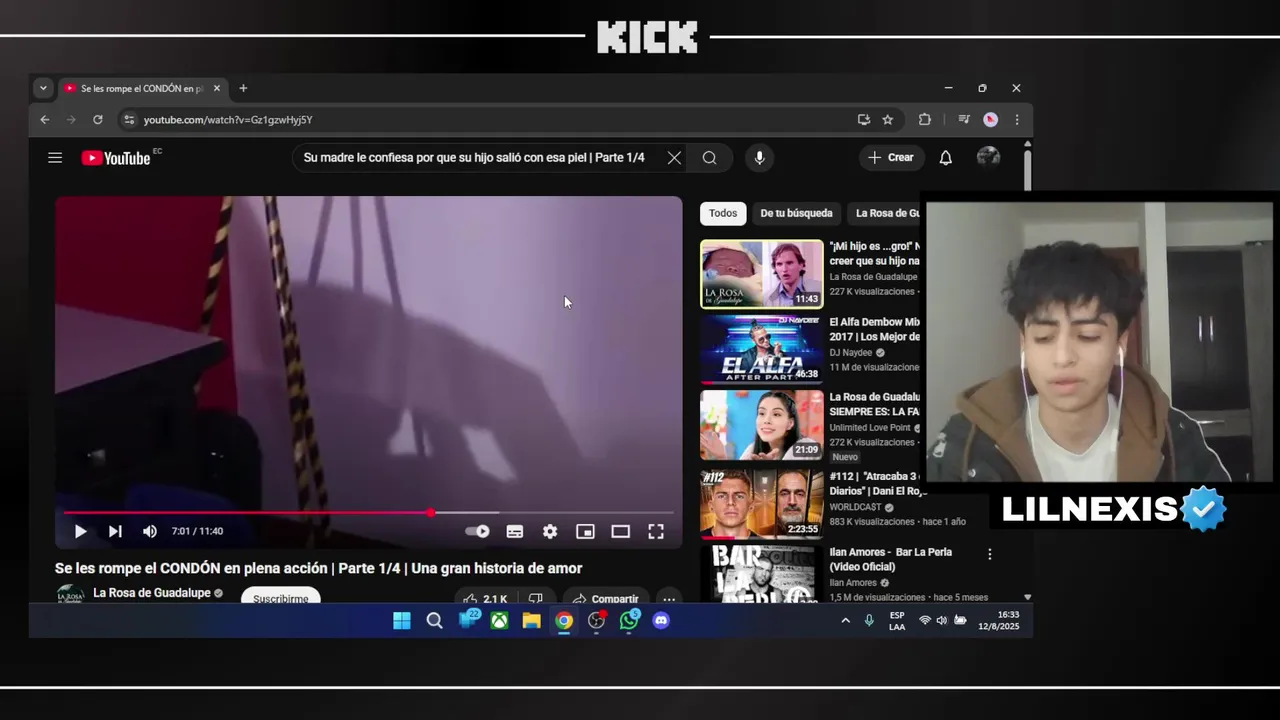Viewport: 1280px width, 720px height.
Task: Open the notifications bell
Action: 945,158
